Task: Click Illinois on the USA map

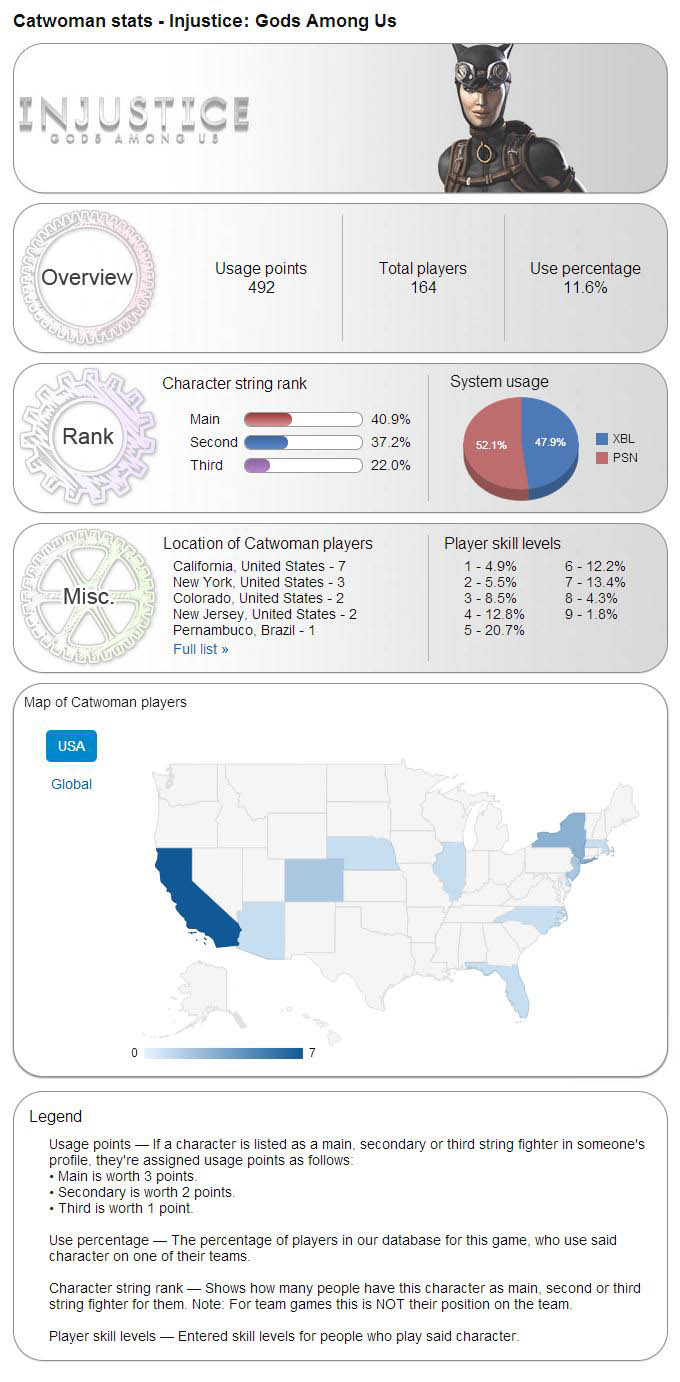Action: tap(450, 868)
